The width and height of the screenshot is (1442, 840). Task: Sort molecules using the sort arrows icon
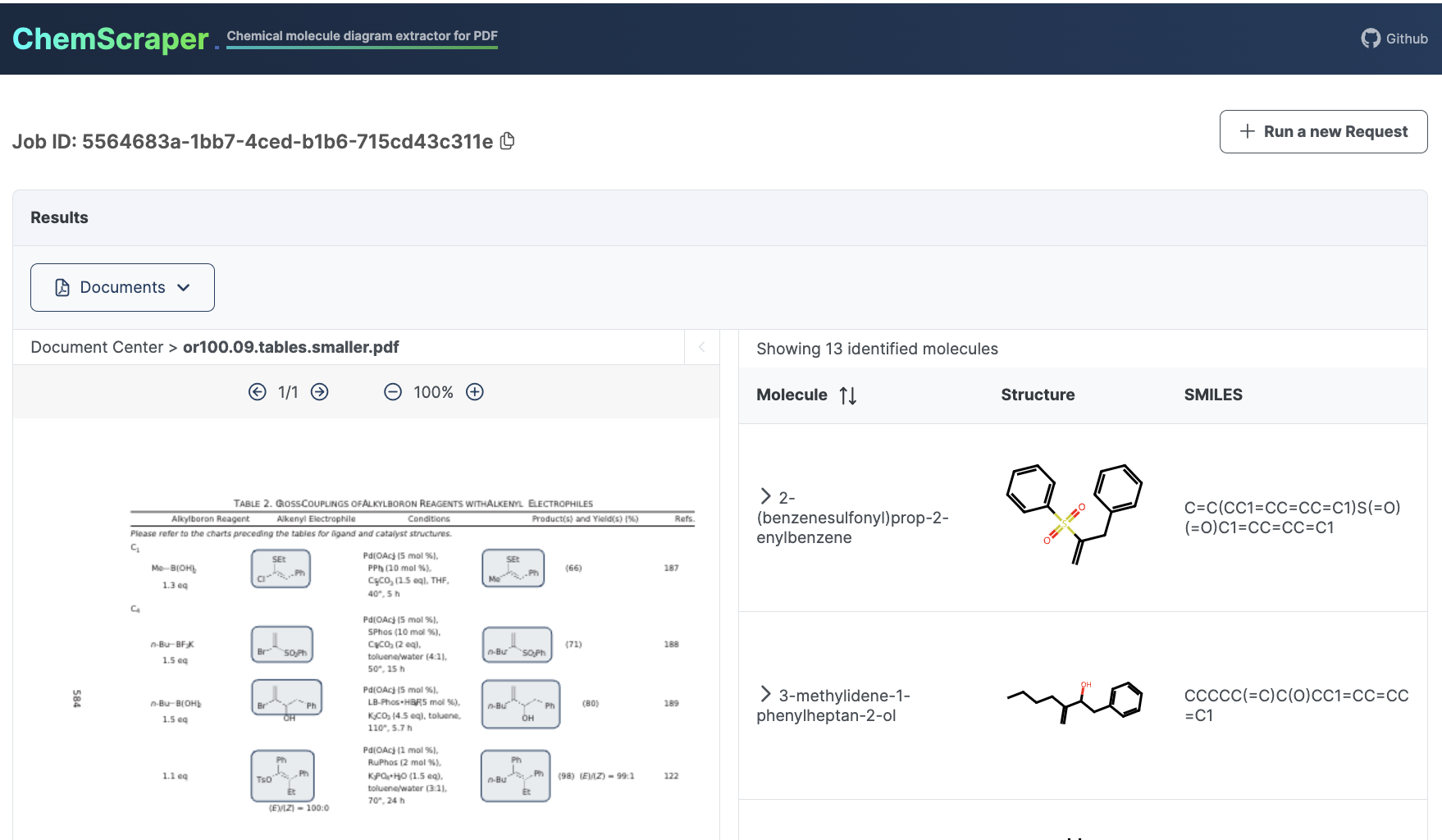tap(848, 395)
